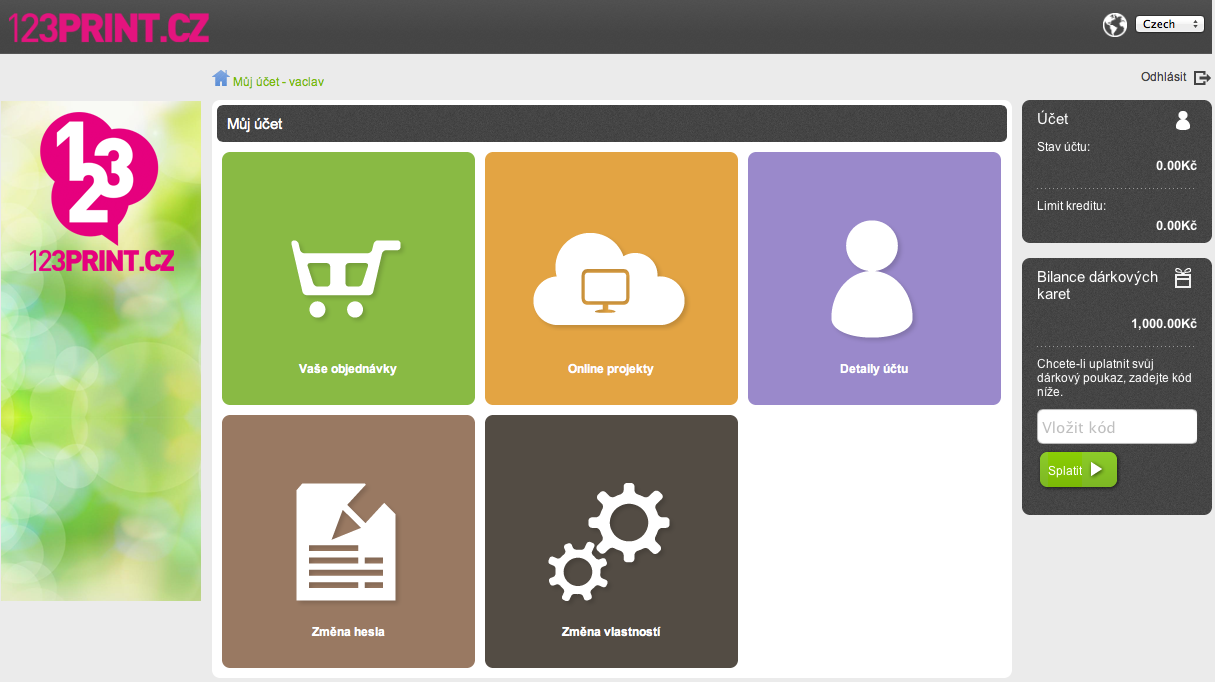Click the document pen icon

click(x=346, y=541)
